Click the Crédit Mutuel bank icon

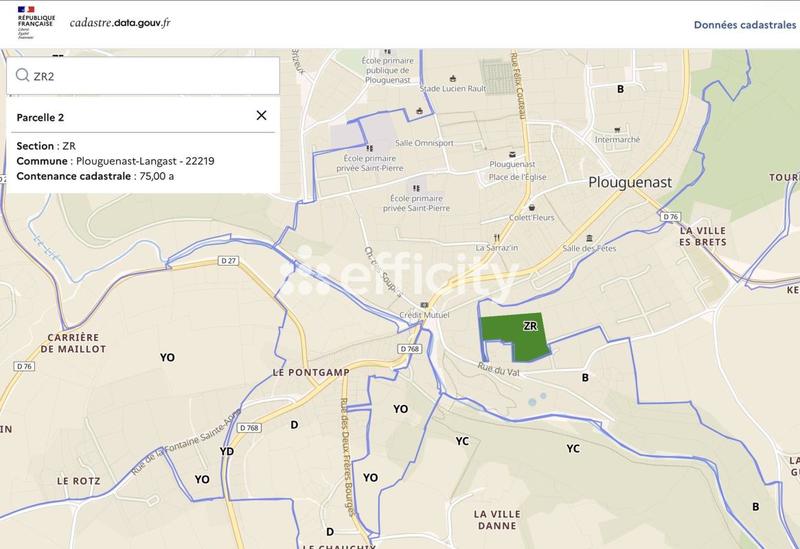point(425,305)
